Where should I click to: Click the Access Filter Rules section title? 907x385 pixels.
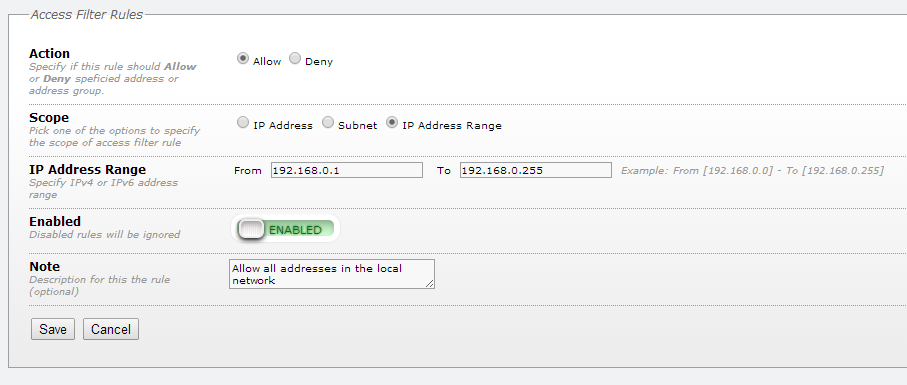point(87,14)
